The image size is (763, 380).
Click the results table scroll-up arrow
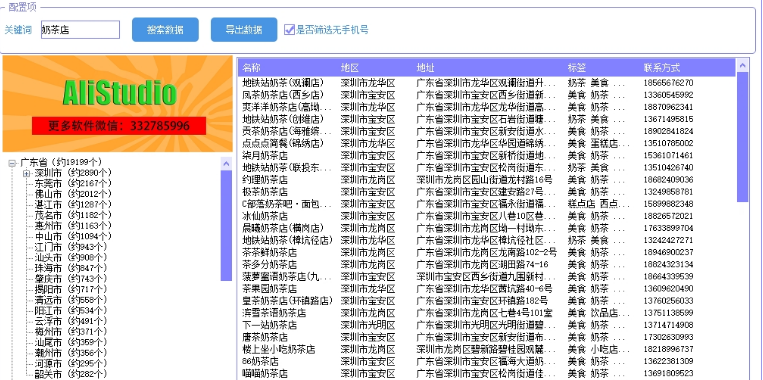coord(743,65)
